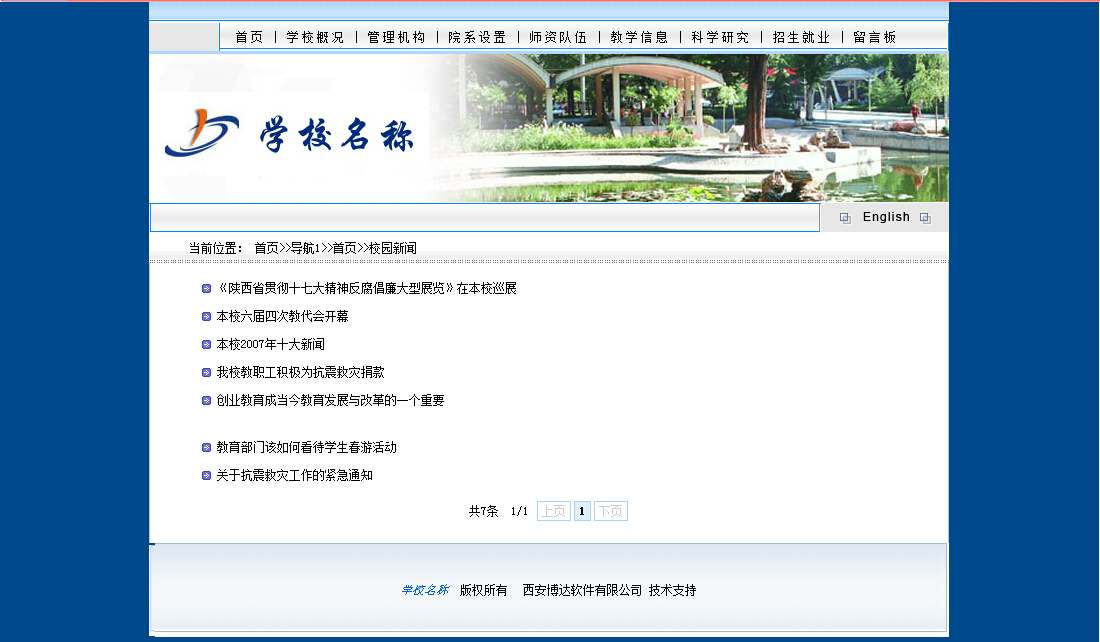Click the 共7条 total count text
Viewport: 1100px width, 642px height.
point(483,511)
